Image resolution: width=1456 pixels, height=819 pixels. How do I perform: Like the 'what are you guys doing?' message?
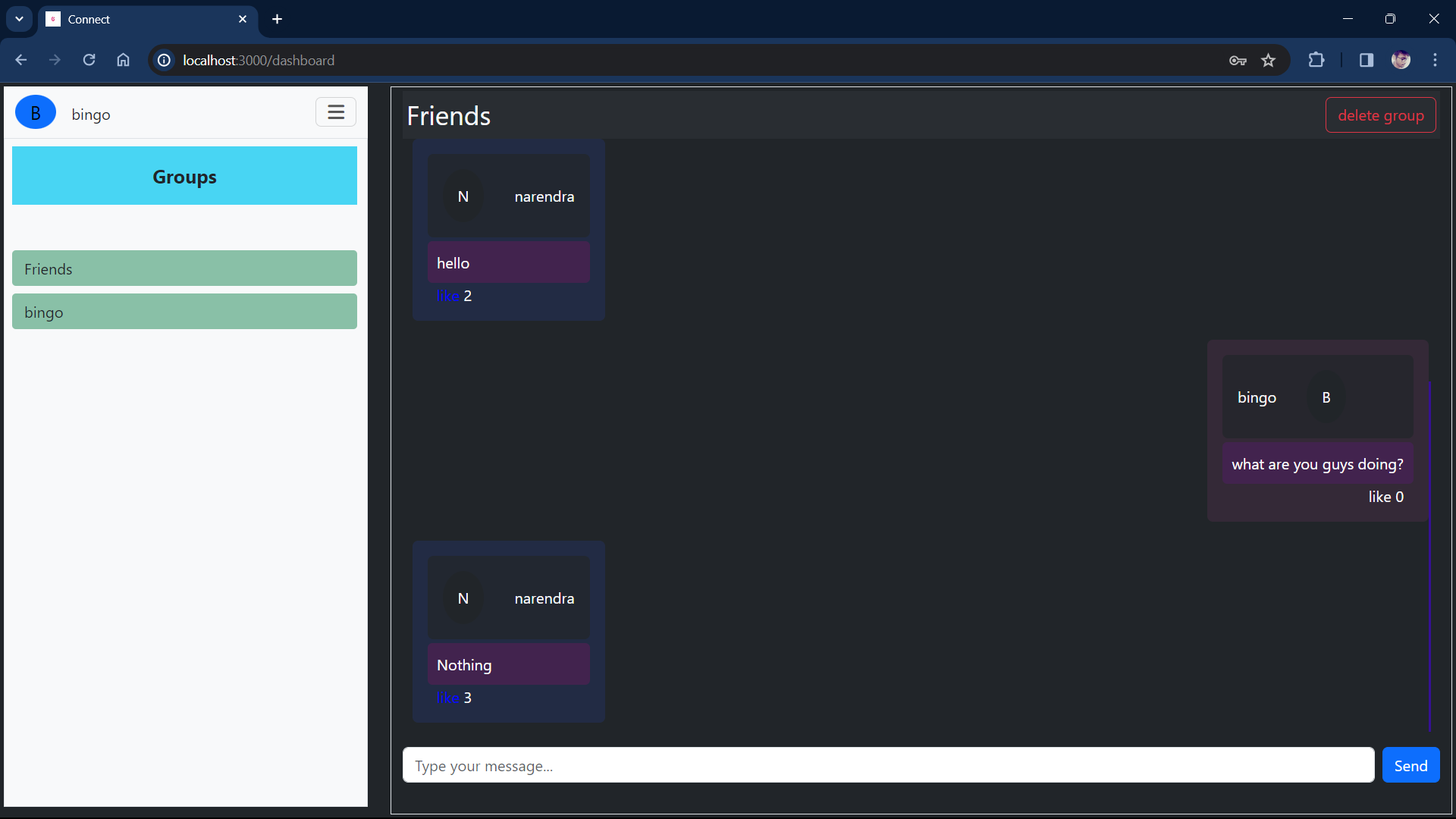[1379, 497]
